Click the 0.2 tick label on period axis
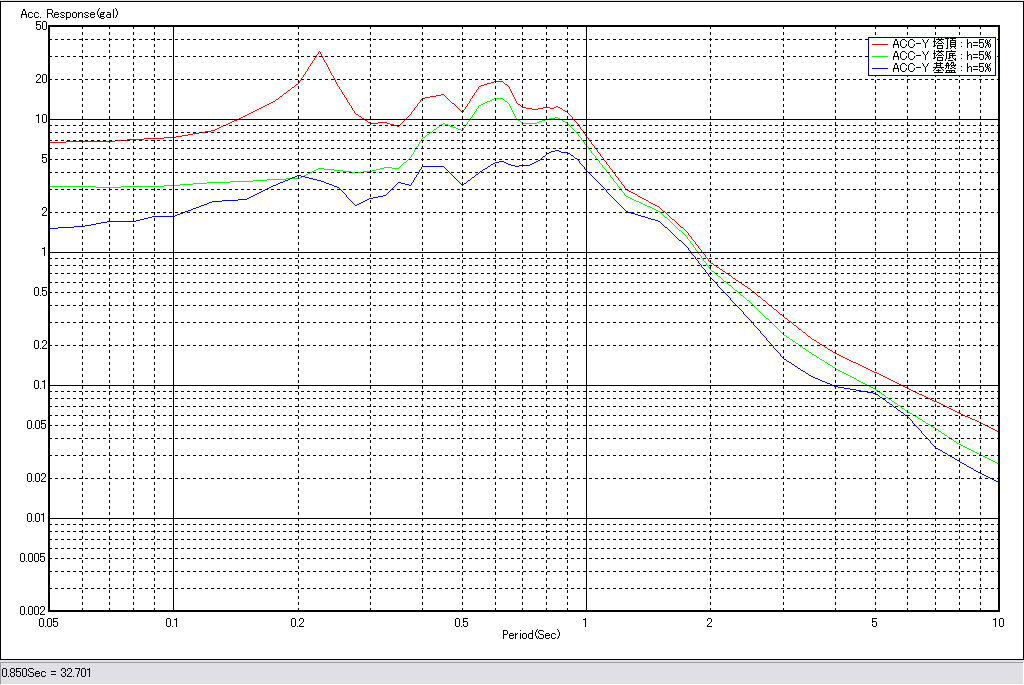This screenshot has width=1024, height=685. click(x=297, y=622)
